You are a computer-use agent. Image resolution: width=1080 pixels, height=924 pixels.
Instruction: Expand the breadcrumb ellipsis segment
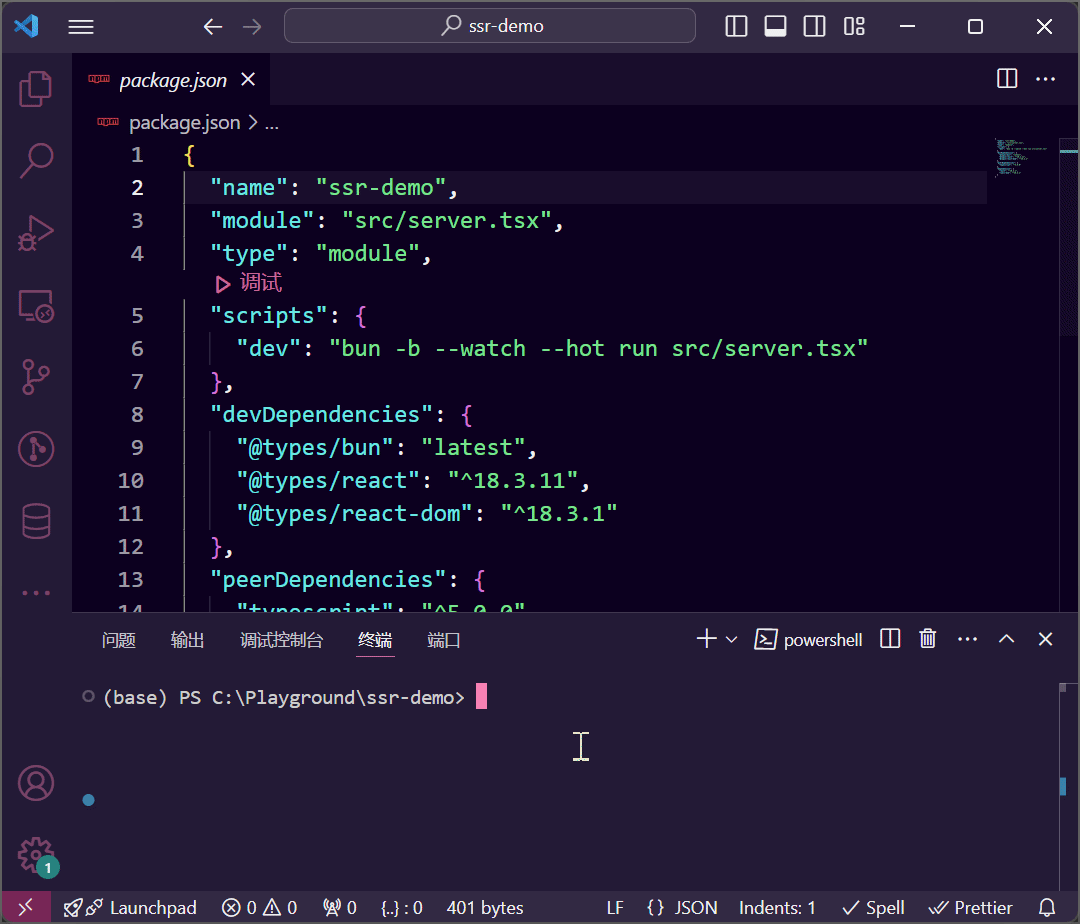(272, 124)
